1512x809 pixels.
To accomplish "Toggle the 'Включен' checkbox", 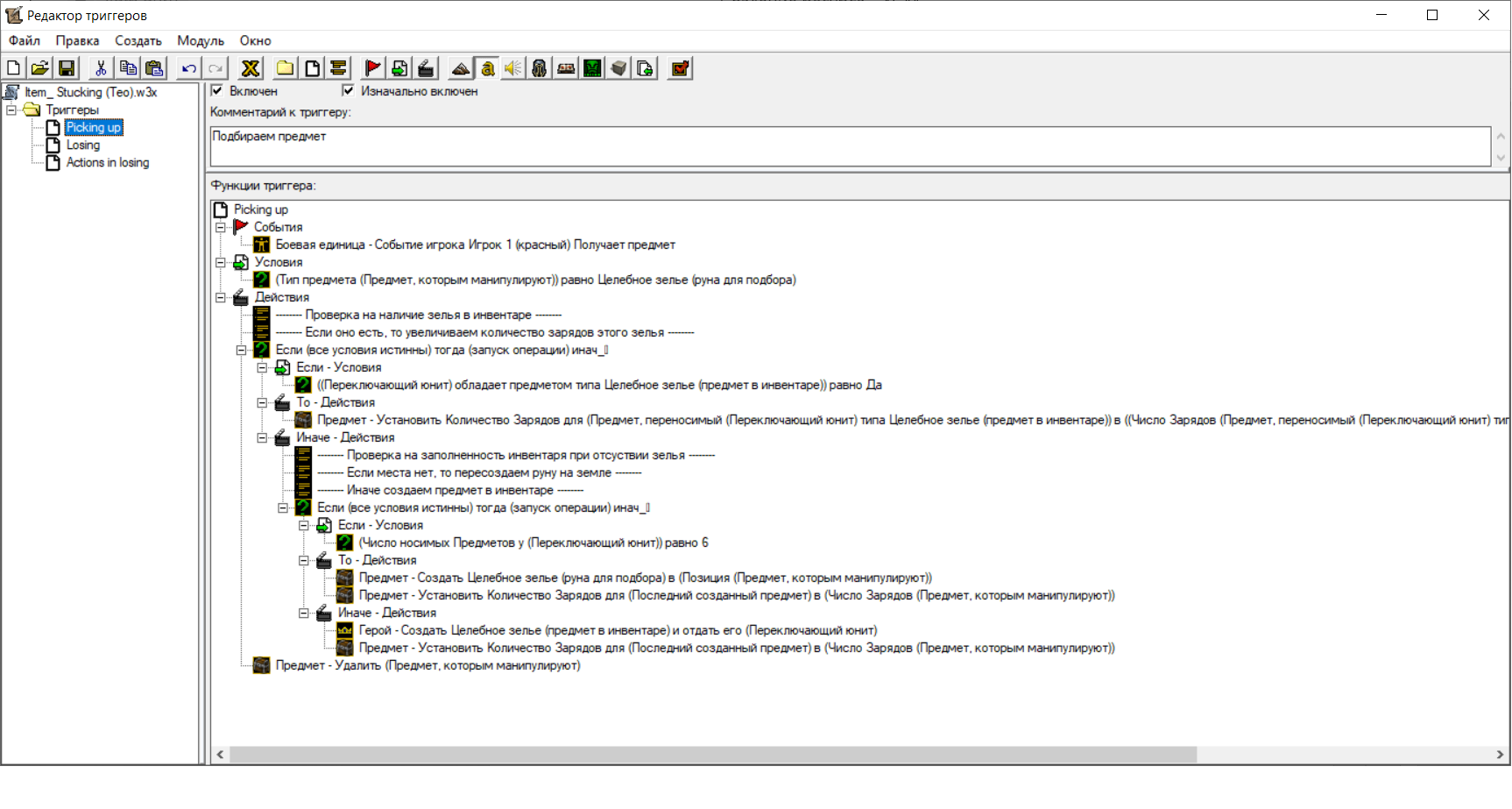I will tap(217, 90).
